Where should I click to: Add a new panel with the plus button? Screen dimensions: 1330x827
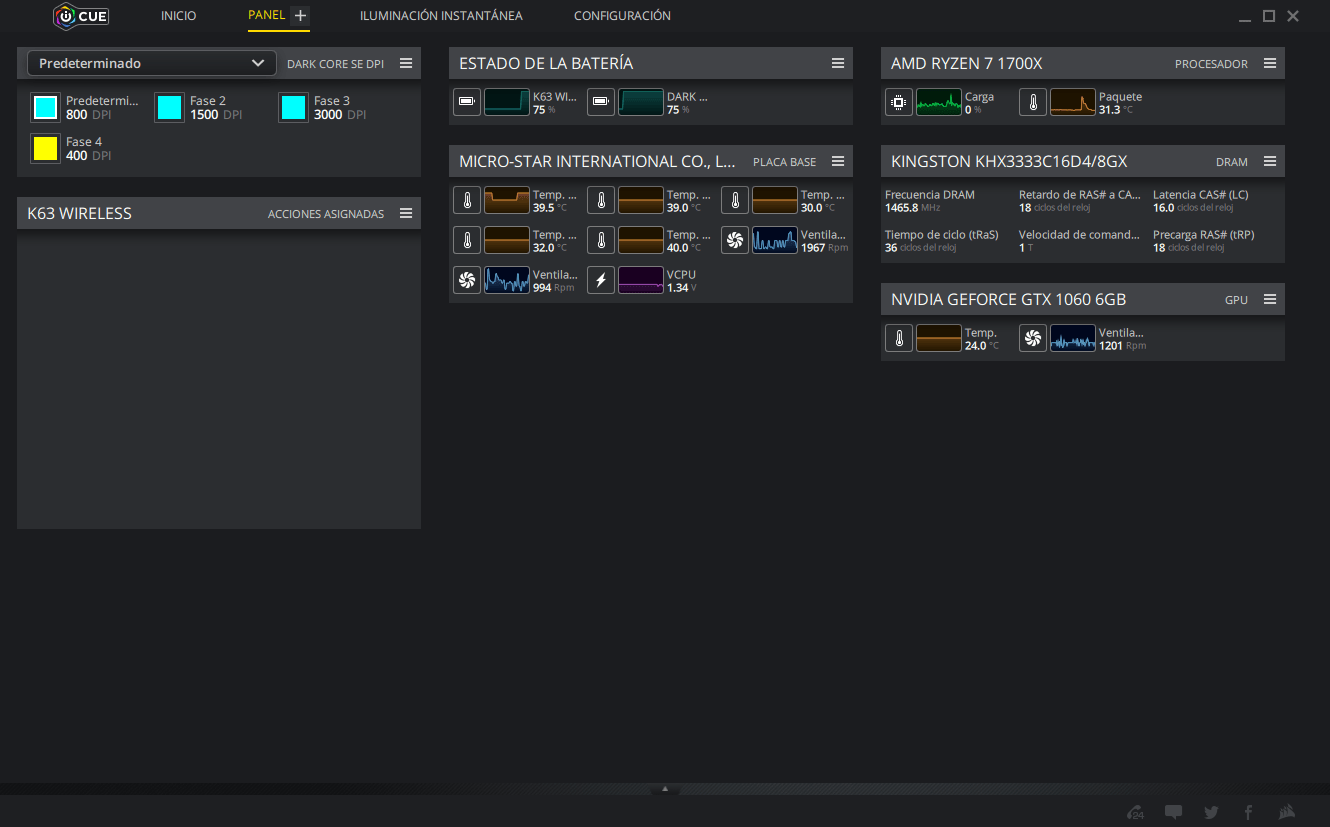300,16
